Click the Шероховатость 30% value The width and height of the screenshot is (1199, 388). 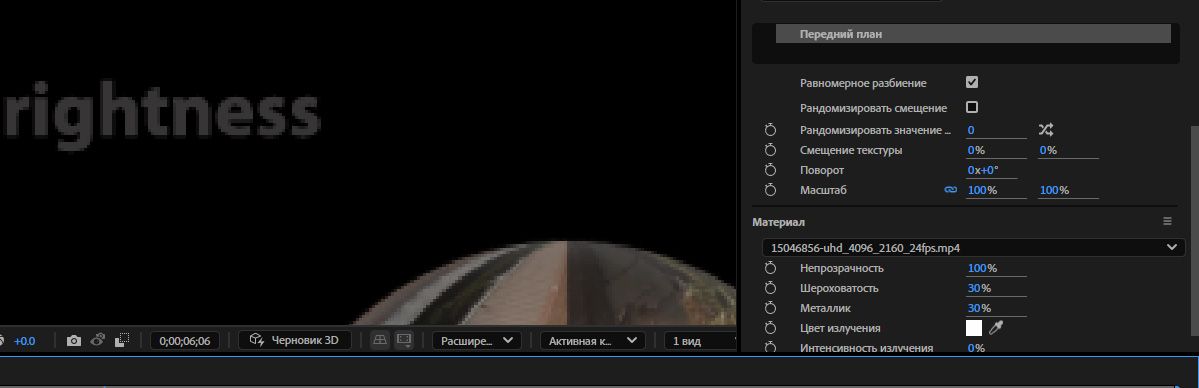(979, 288)
